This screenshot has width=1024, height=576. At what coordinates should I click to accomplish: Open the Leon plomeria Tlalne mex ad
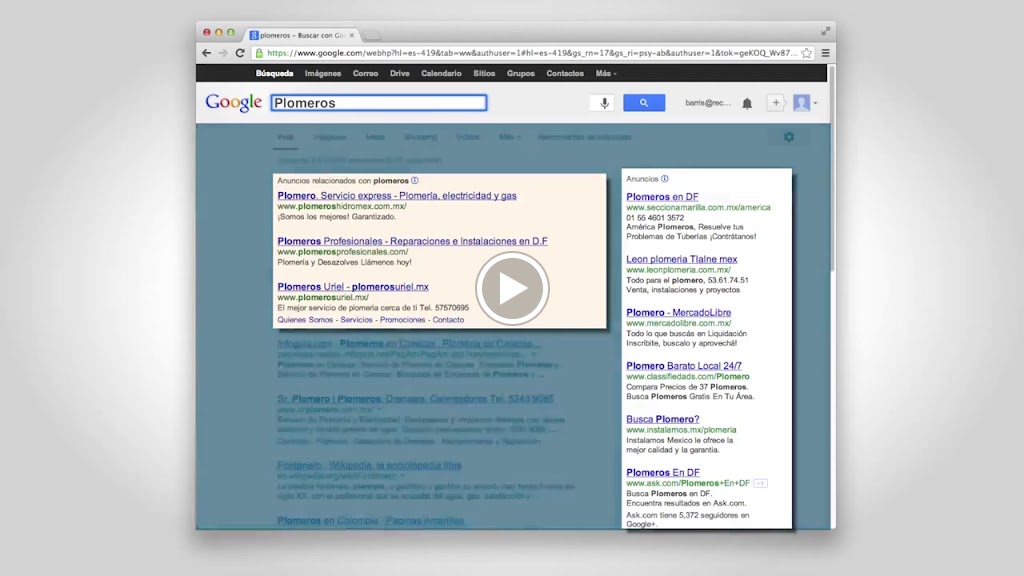(681, 259)
